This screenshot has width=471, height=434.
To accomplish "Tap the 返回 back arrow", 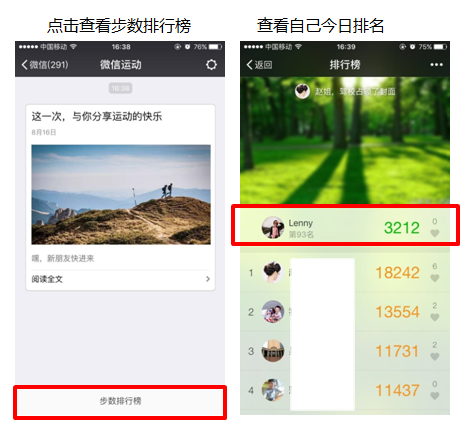I will point(259,65).
